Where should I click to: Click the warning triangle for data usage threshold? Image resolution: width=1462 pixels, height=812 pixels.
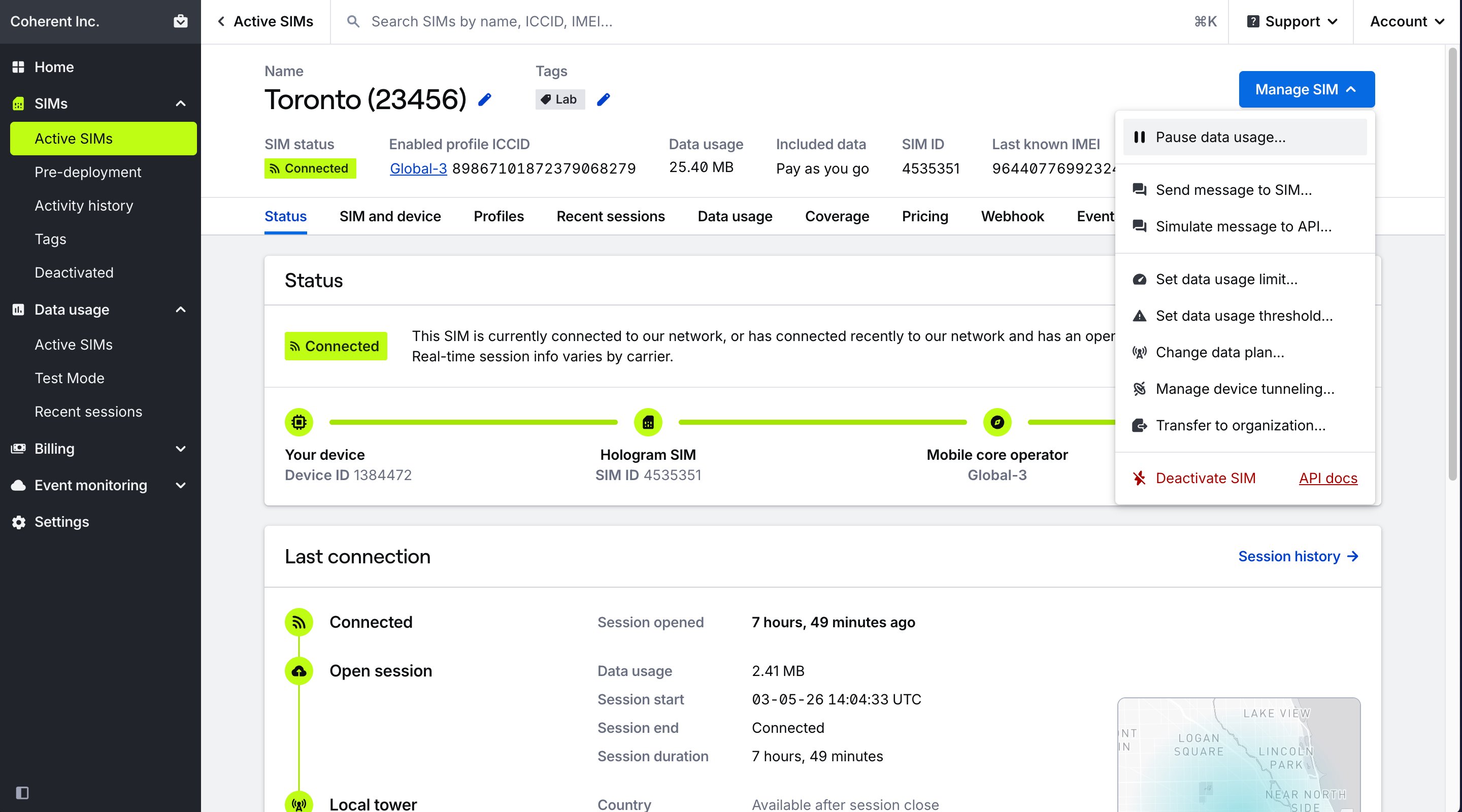coord(1139,316)
